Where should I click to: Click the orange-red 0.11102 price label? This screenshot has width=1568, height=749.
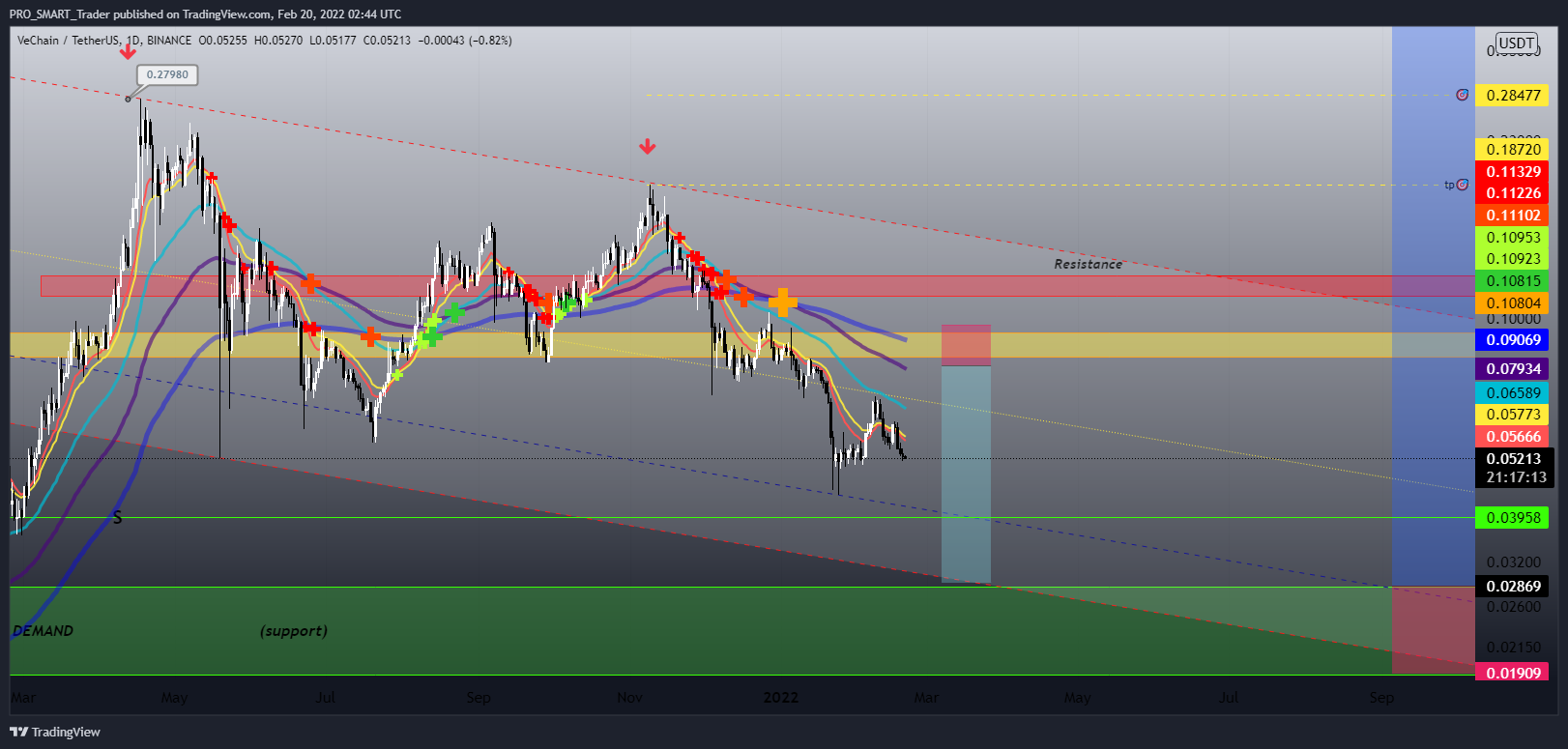1512,216
